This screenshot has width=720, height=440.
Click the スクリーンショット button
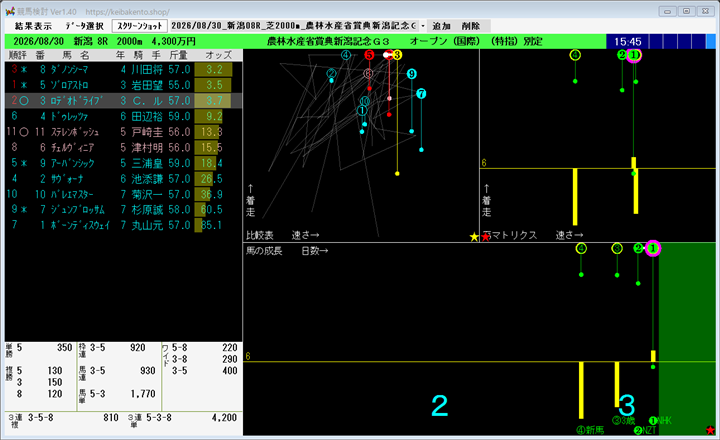pos(140,26)
